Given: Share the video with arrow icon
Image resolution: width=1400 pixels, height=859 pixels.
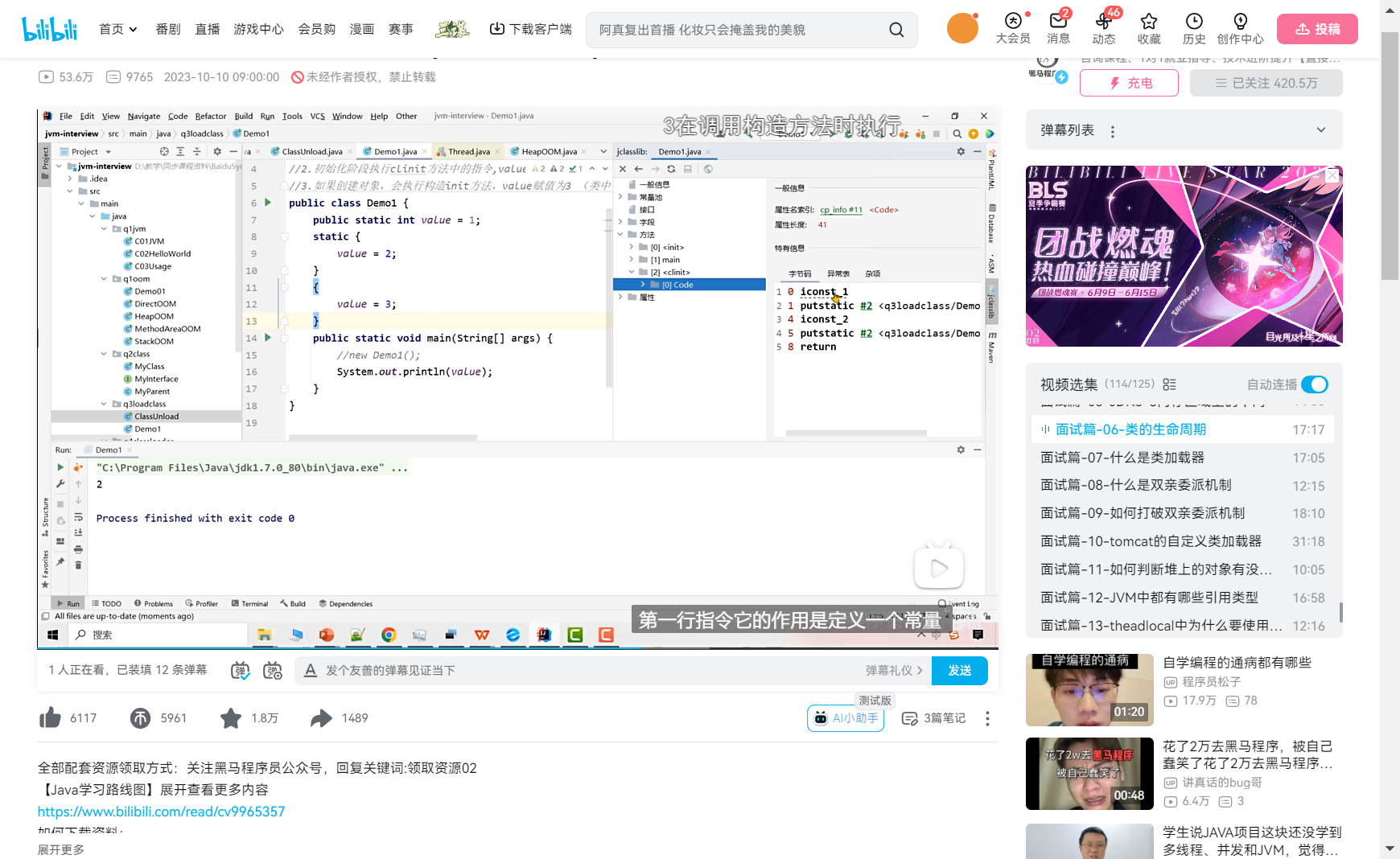Looking at the screenshot, I should pyautogui.click(x=321, y=717).
